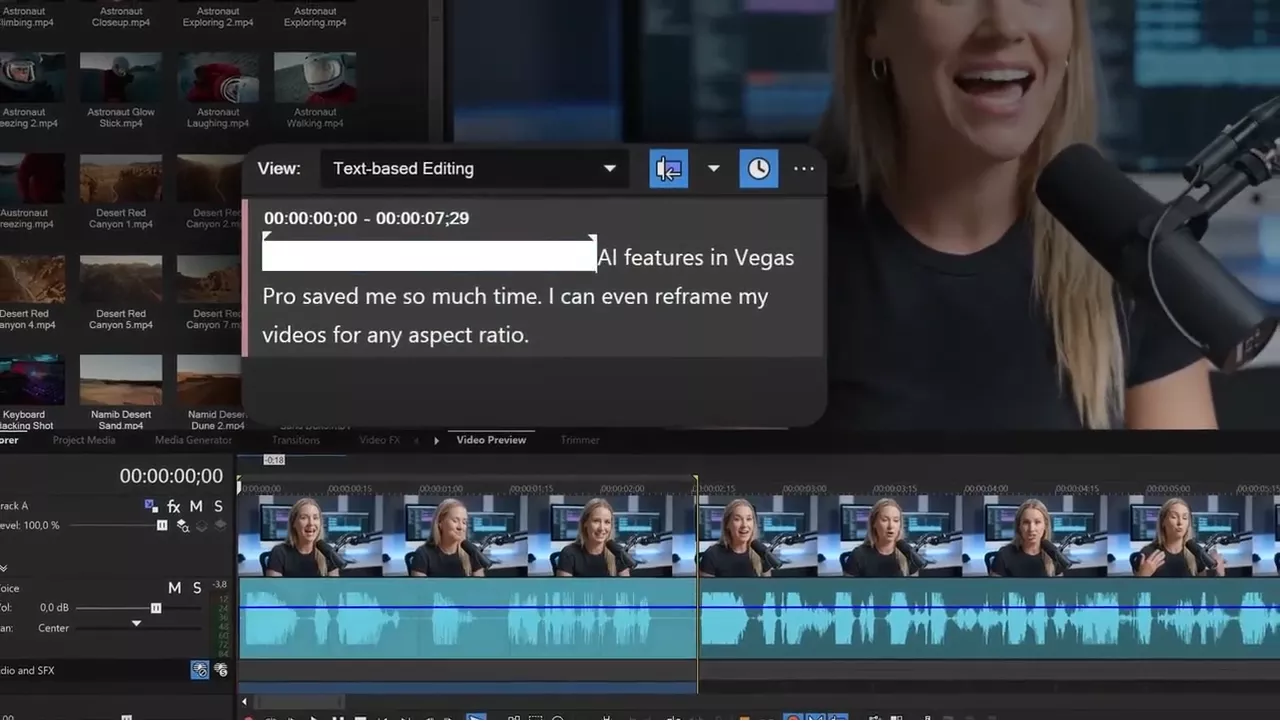Select the second audio waveform clip on Voice

coord(989,618)
